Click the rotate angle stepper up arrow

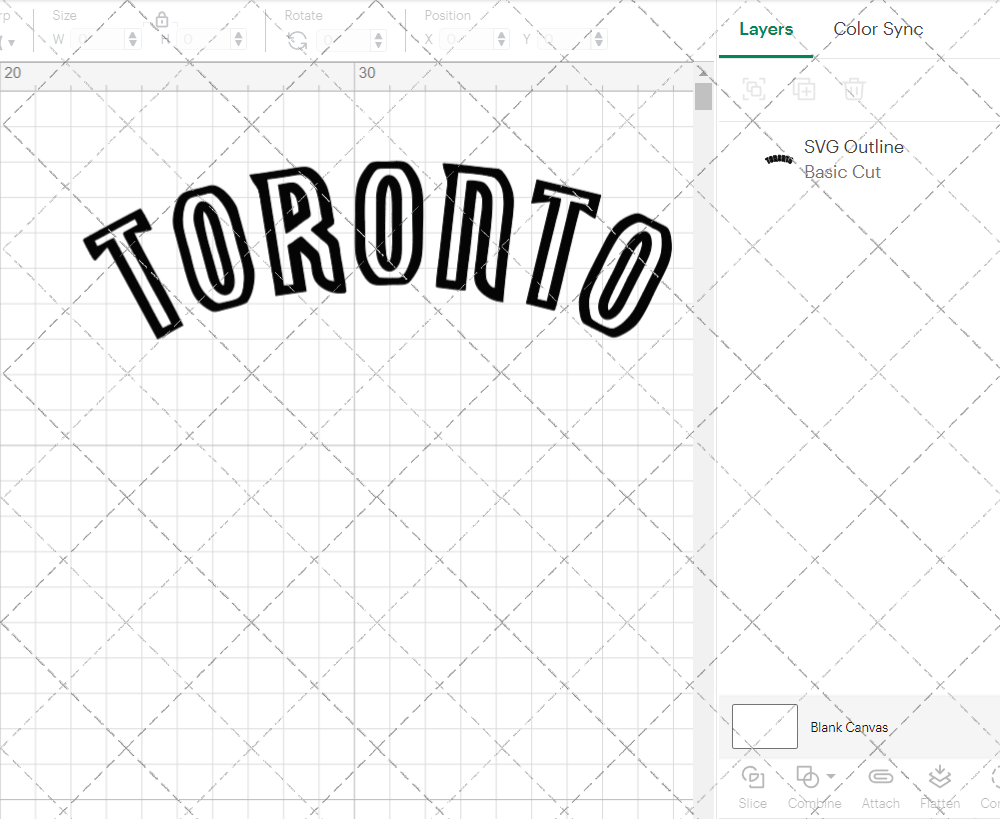pyautogui.click(x=377, y=34)
